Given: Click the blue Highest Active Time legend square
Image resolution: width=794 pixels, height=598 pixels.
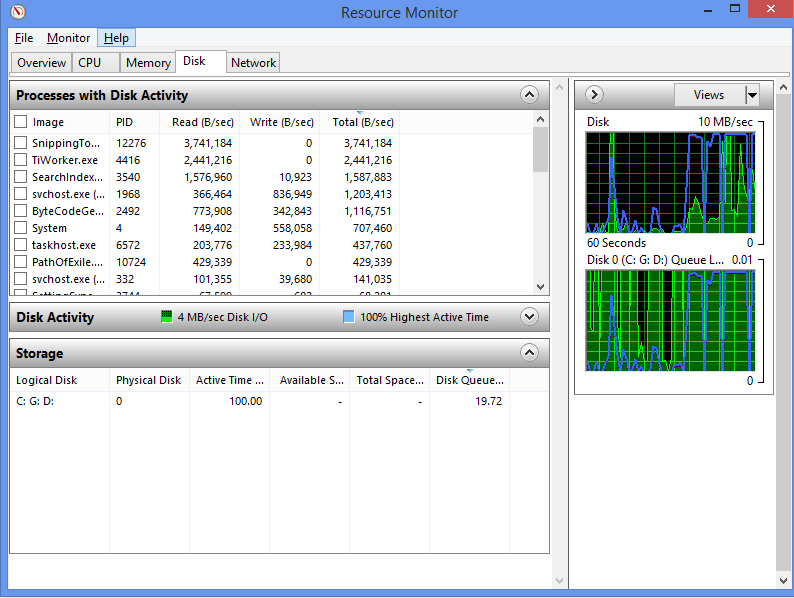Looking at the screenshot, I should [x=349, y=316].
